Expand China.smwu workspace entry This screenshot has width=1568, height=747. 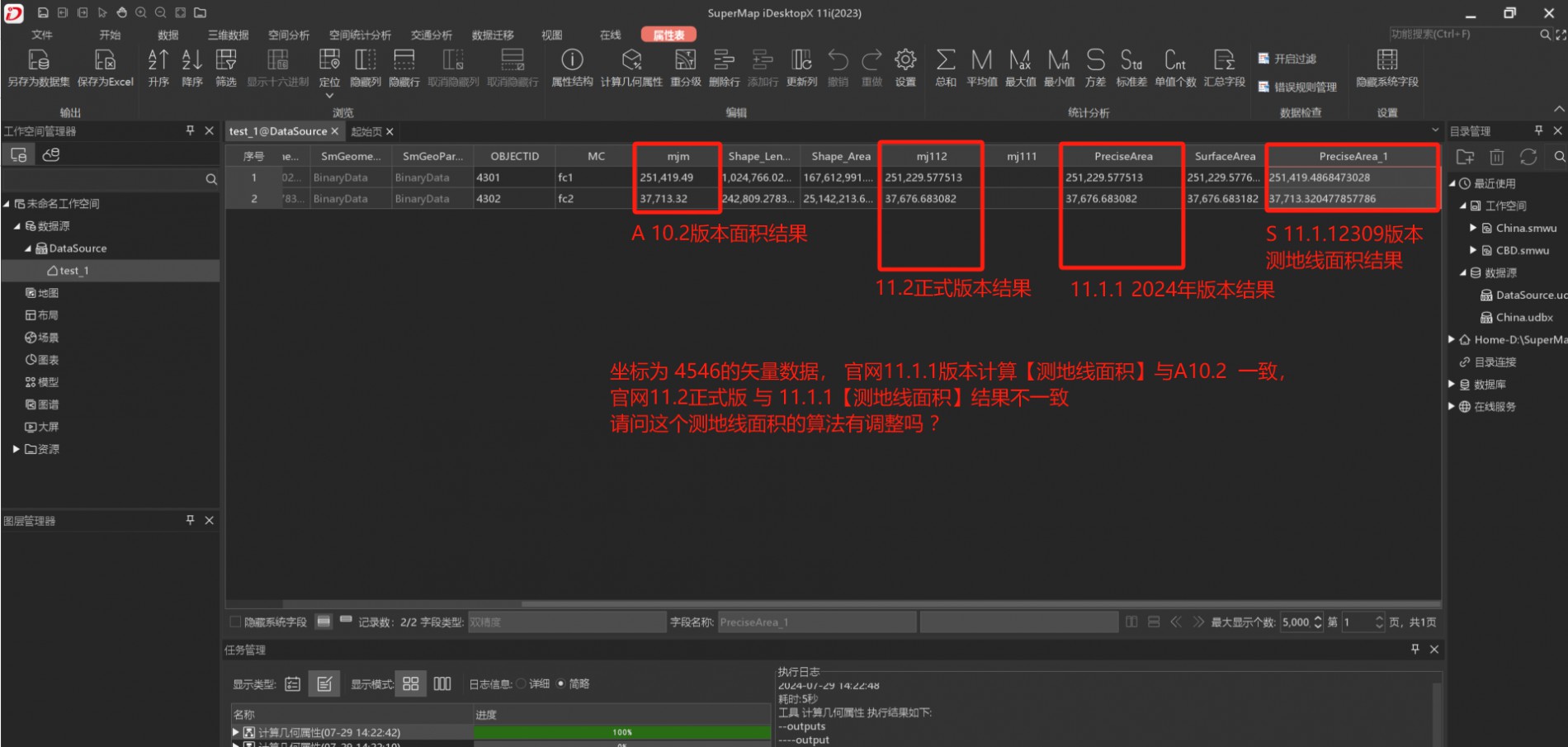pyautogui.click(x=1473, y=228)
